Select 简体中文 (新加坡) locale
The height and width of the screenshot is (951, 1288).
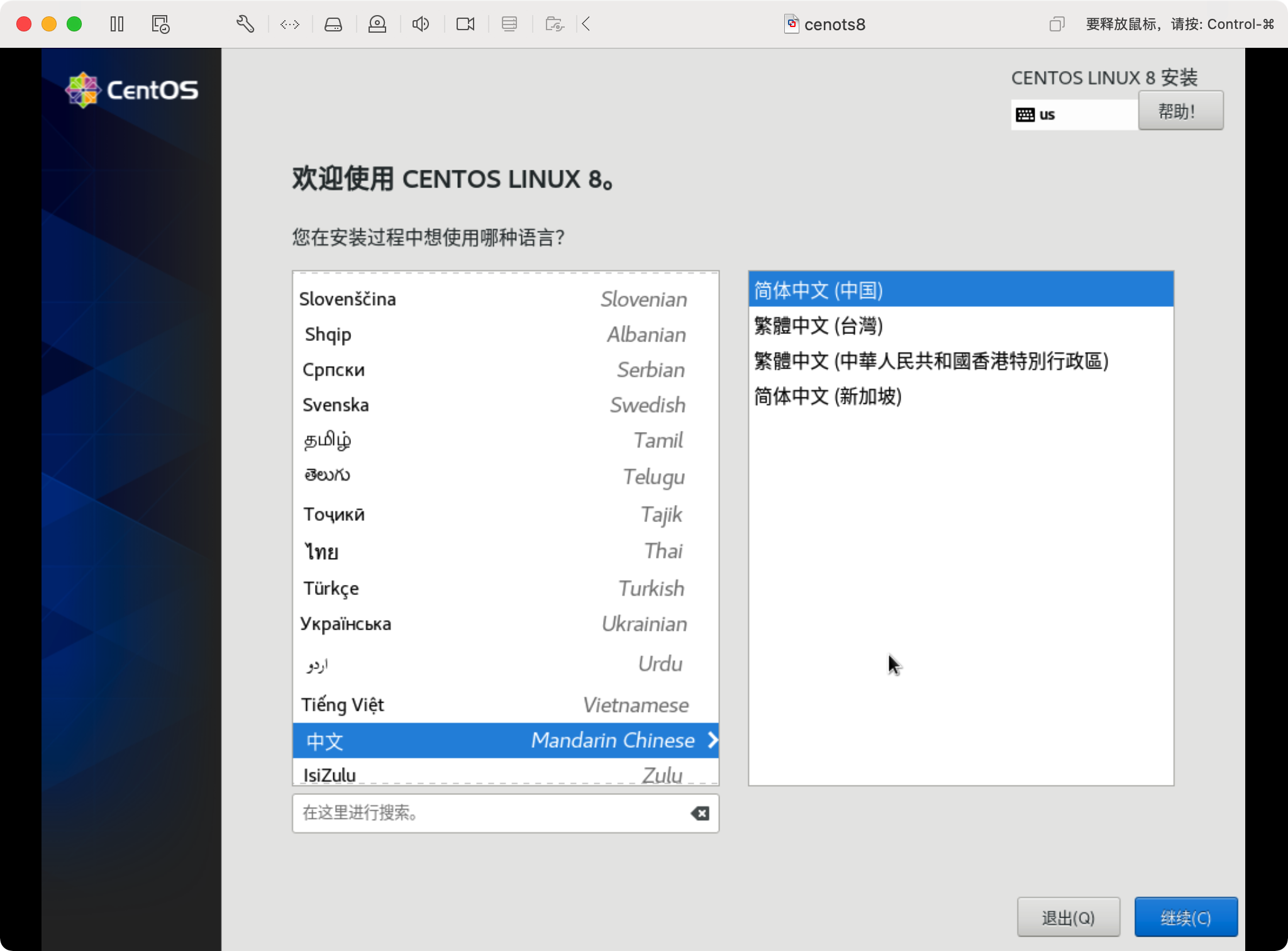[828, 396]
